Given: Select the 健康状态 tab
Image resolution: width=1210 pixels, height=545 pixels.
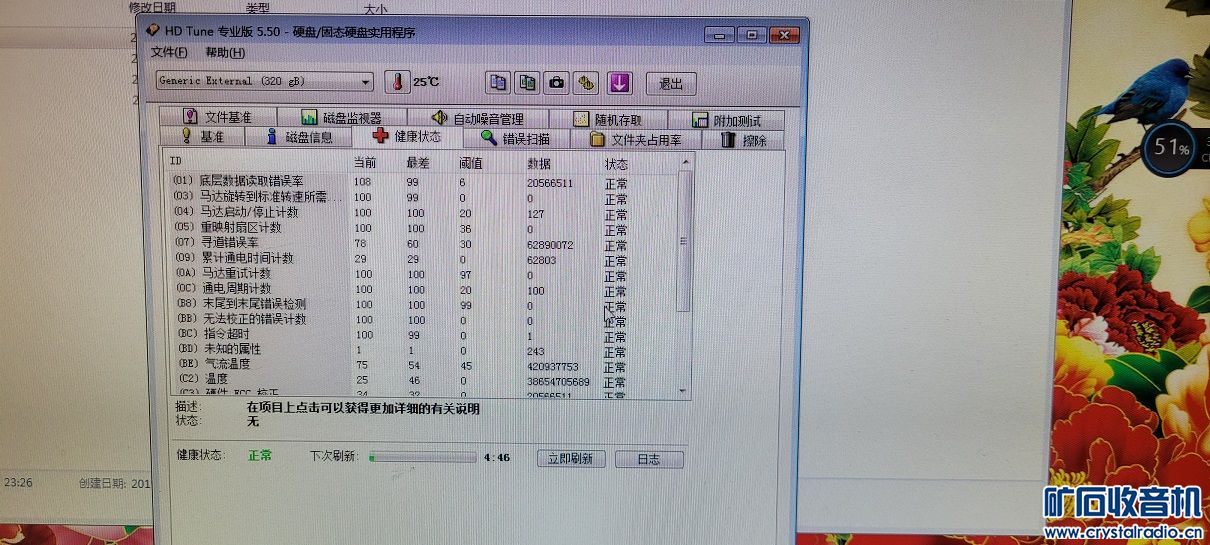Looking at the screenshot, I should [x=406, y=136].
